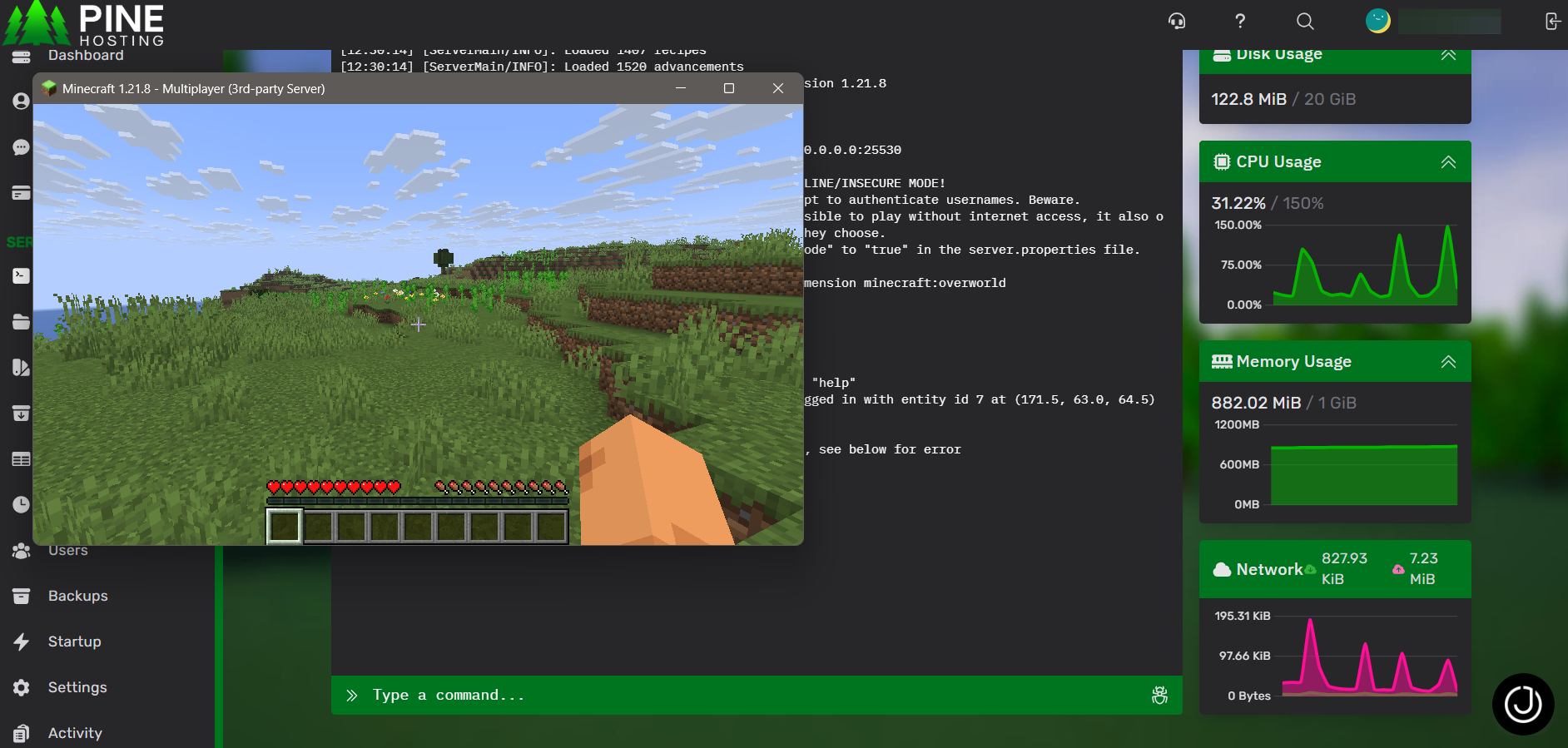Screen dimensions: 1568x748
Task: Click the round power button bottom right
Action: [x=1523, y=704]
